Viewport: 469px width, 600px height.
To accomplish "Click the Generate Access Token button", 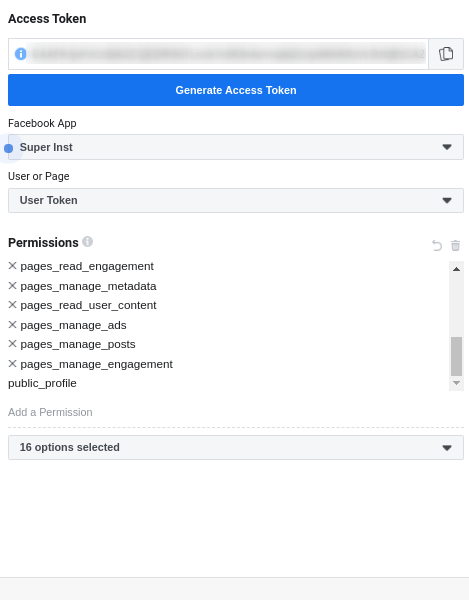I will click(x=236, y=90).
